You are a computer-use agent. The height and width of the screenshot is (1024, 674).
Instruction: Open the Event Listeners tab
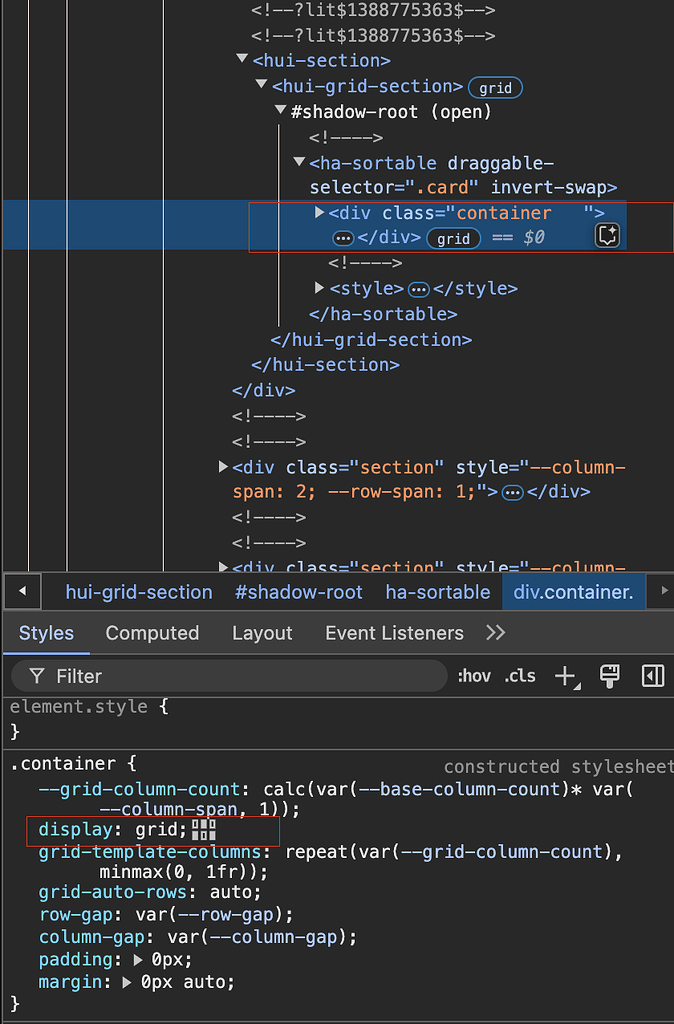pyautogui.click(x=394, y=633)
